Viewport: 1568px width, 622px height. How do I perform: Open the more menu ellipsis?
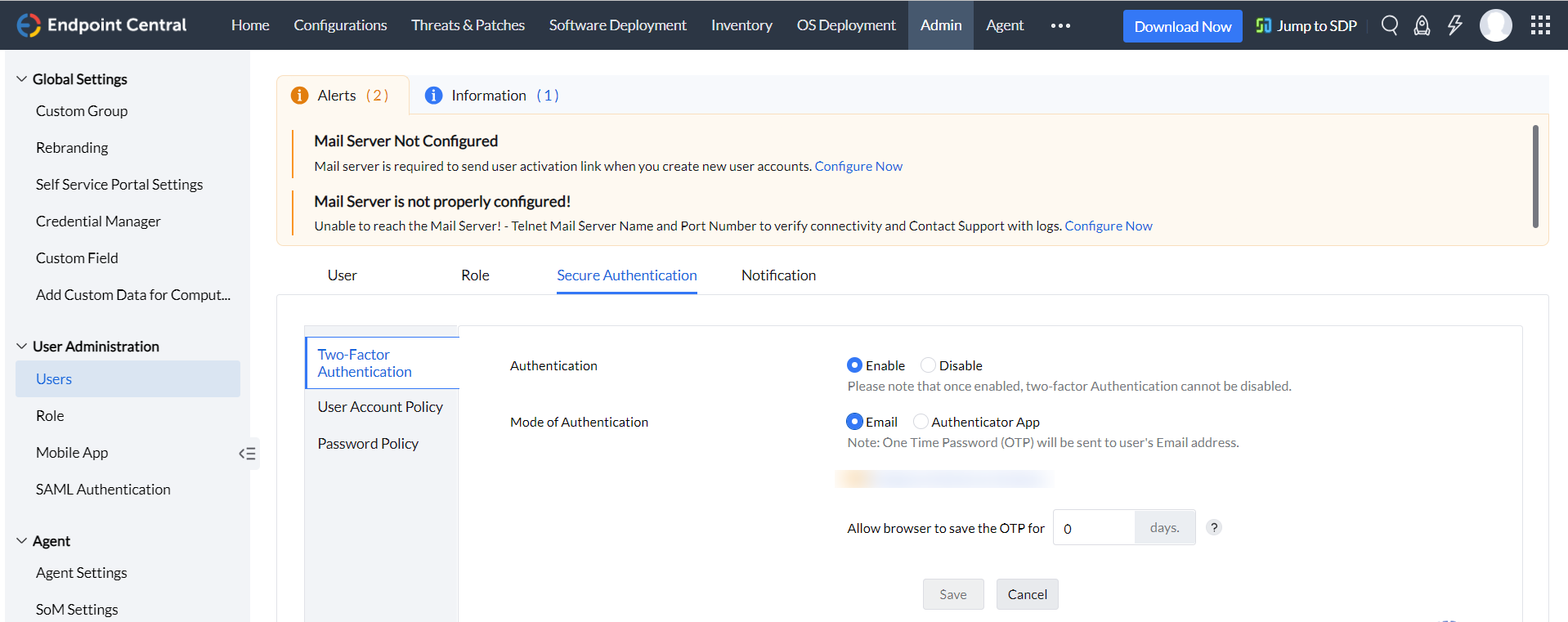pyautogui.click(x=1060, y=25)
